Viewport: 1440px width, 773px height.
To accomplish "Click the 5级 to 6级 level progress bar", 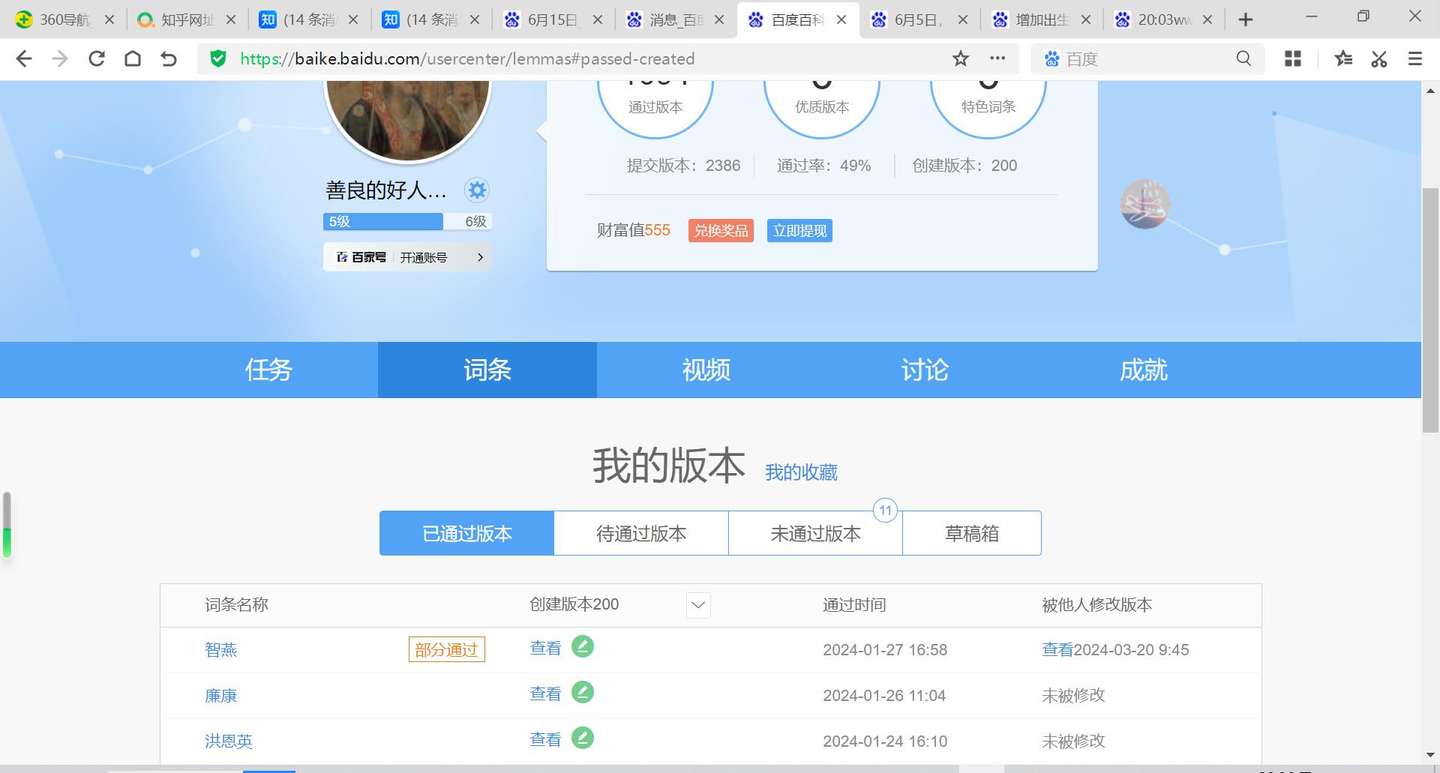I will coord(407,221).
